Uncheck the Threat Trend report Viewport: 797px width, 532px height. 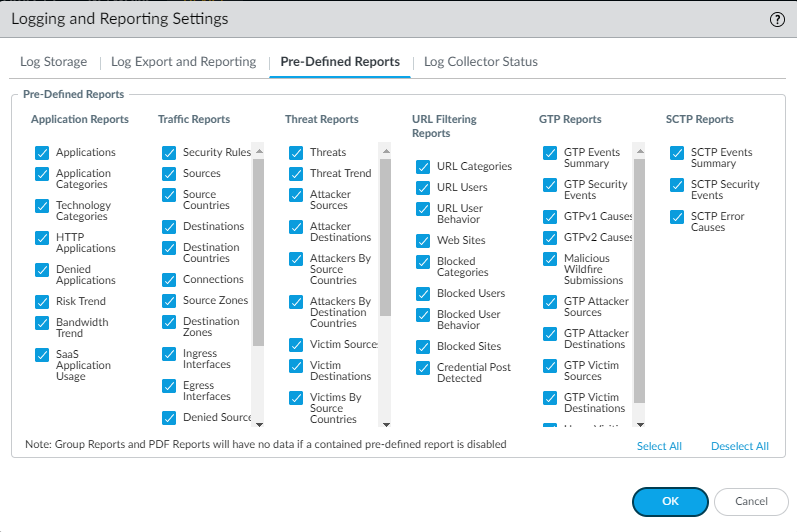tap(296, 174)
